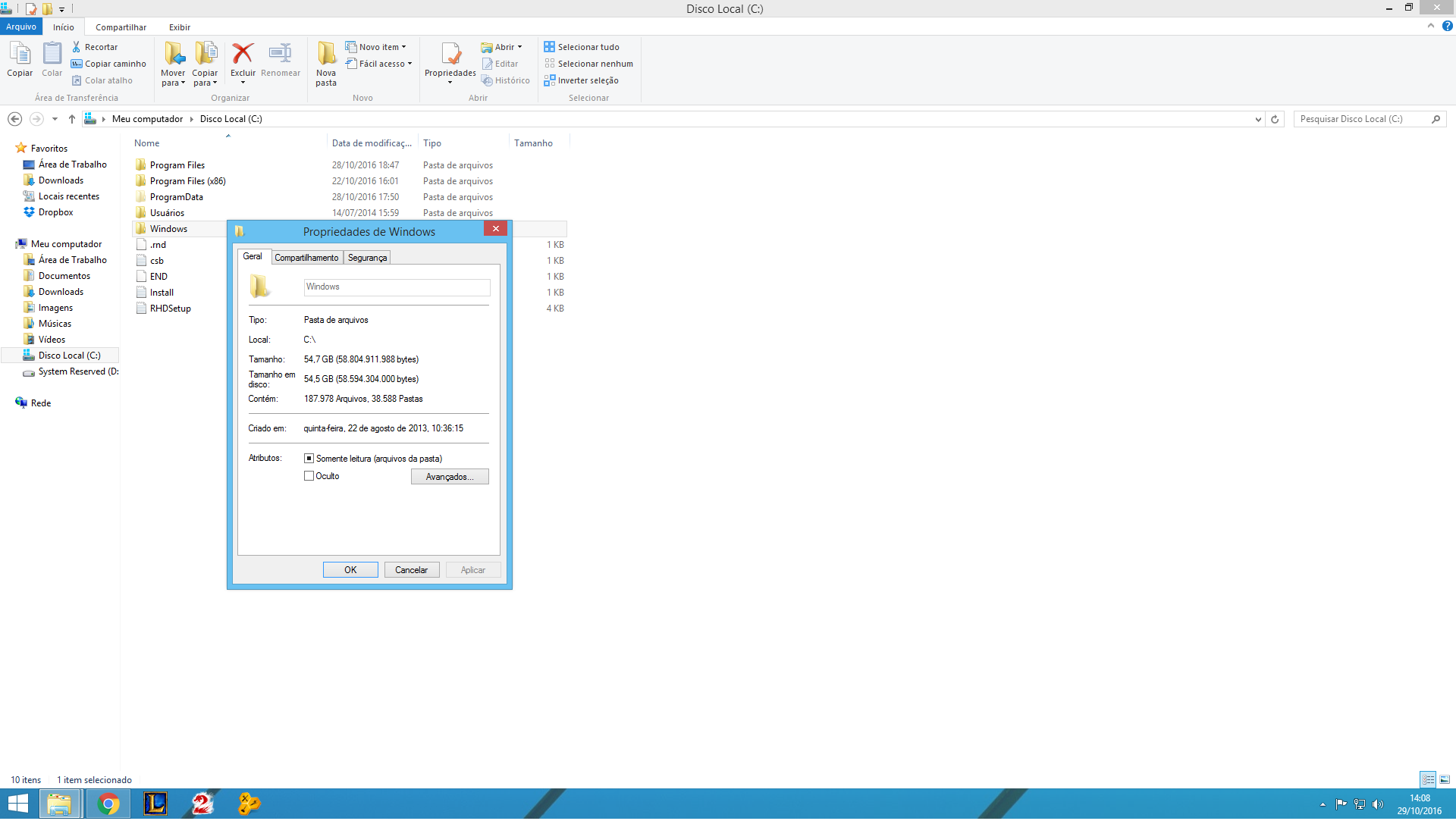Image resolution: width=1456 pixels, height=821 pixels.
Task: Select Dropbox in Favoritos sidebar
Action: [x=55, y=212]
